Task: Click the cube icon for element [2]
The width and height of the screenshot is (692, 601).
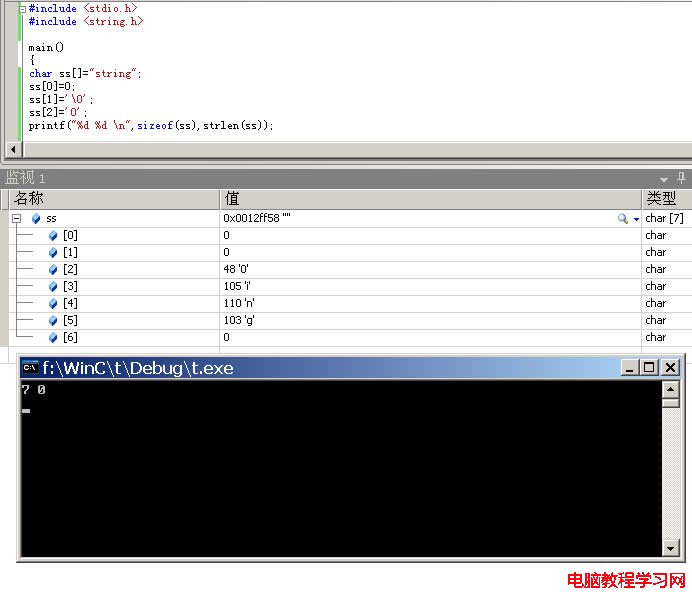Action: click(53, 270)
